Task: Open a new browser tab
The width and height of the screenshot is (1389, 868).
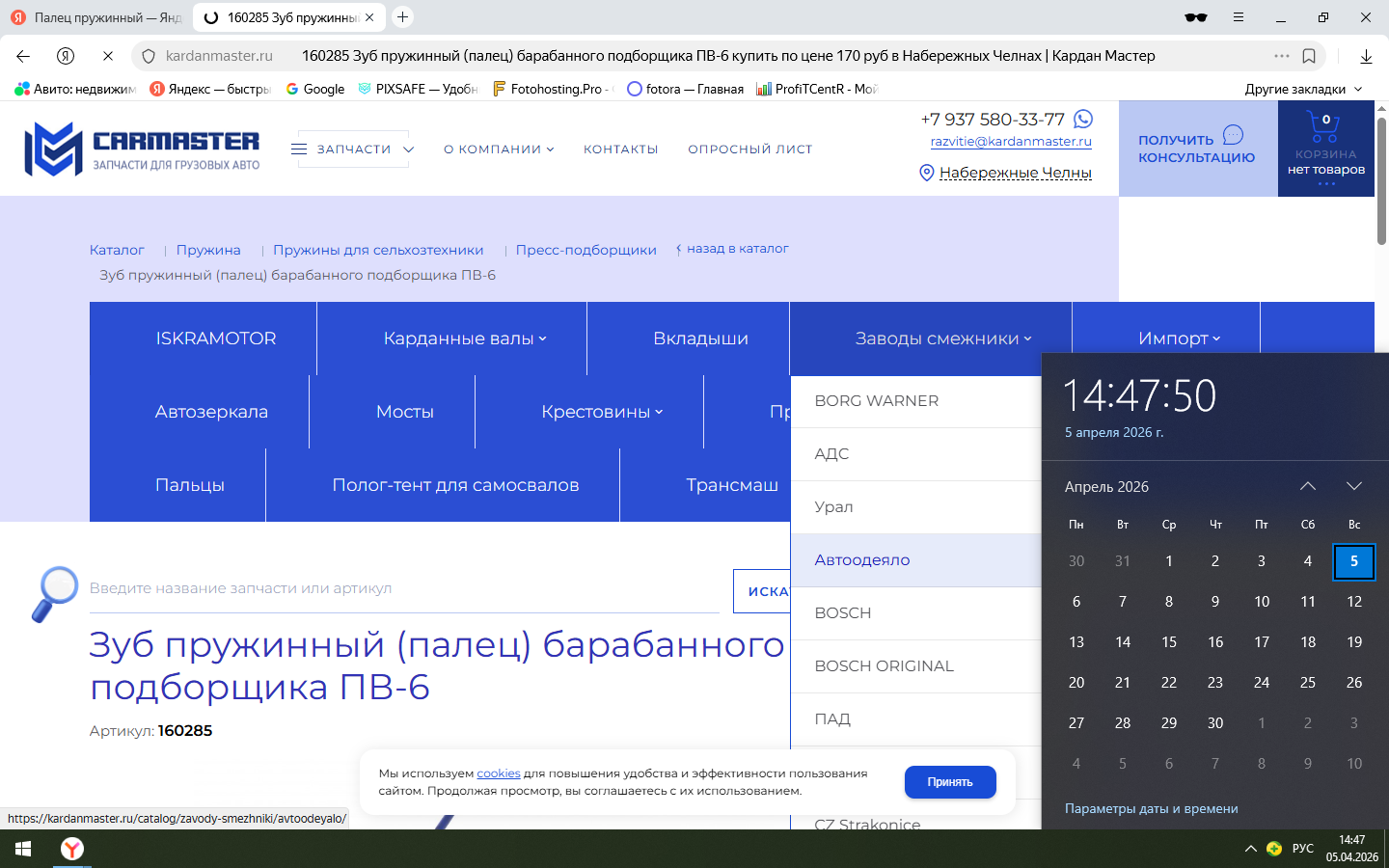Action: (x=403, y=17)
